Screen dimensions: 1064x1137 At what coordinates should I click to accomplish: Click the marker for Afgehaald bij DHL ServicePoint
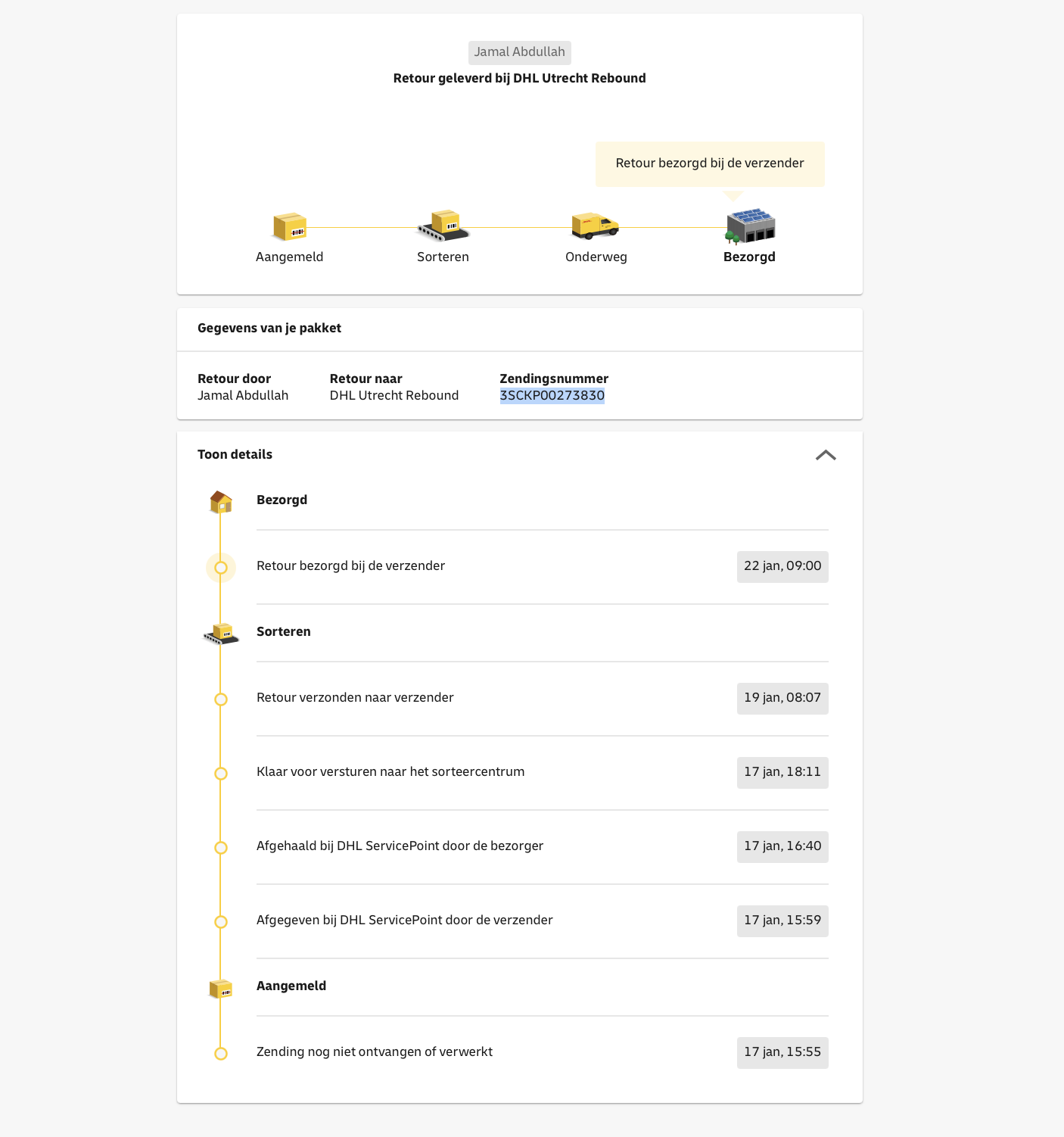point(221,848)
